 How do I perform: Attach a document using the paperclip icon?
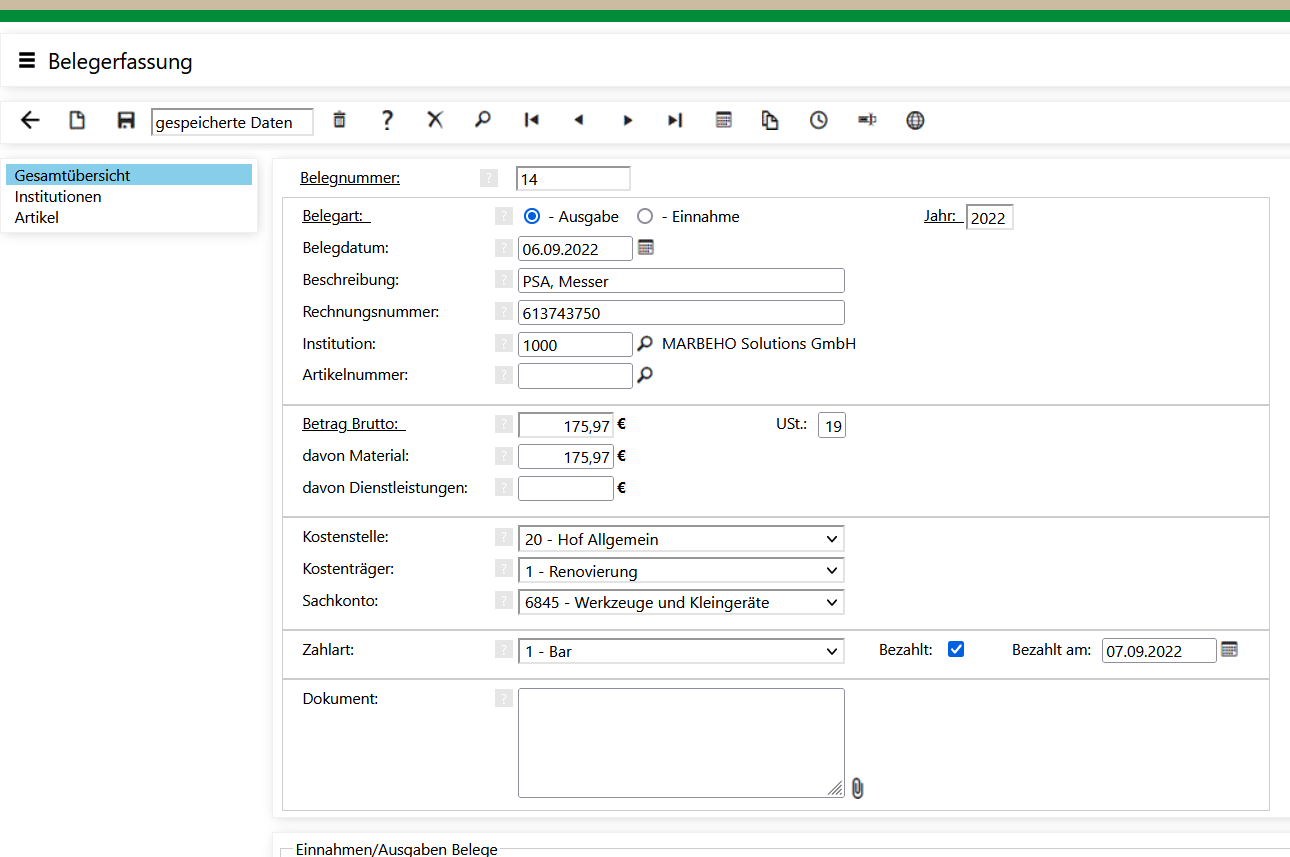pos(857,789)
